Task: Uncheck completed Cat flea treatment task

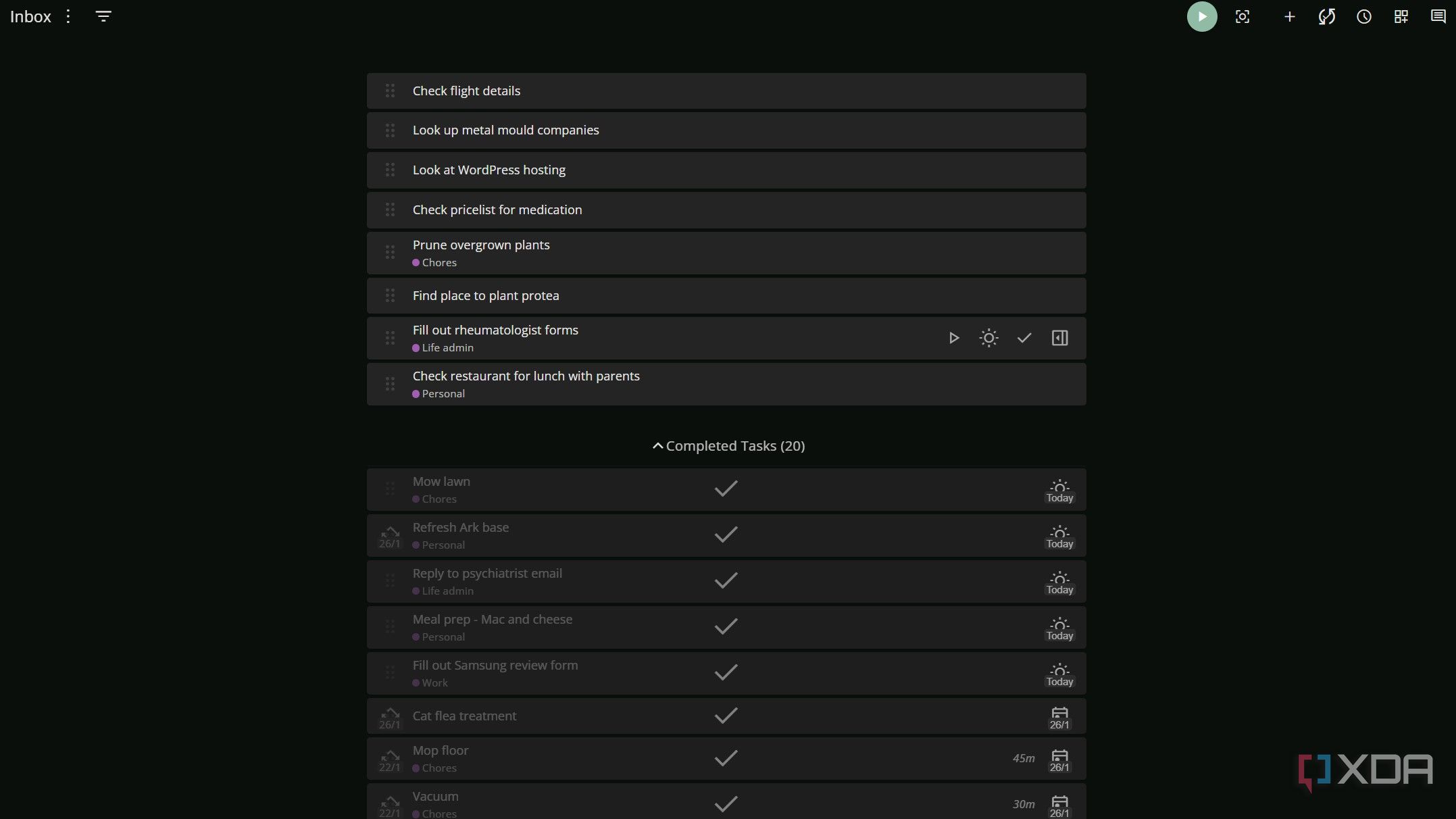Action: 726,716
